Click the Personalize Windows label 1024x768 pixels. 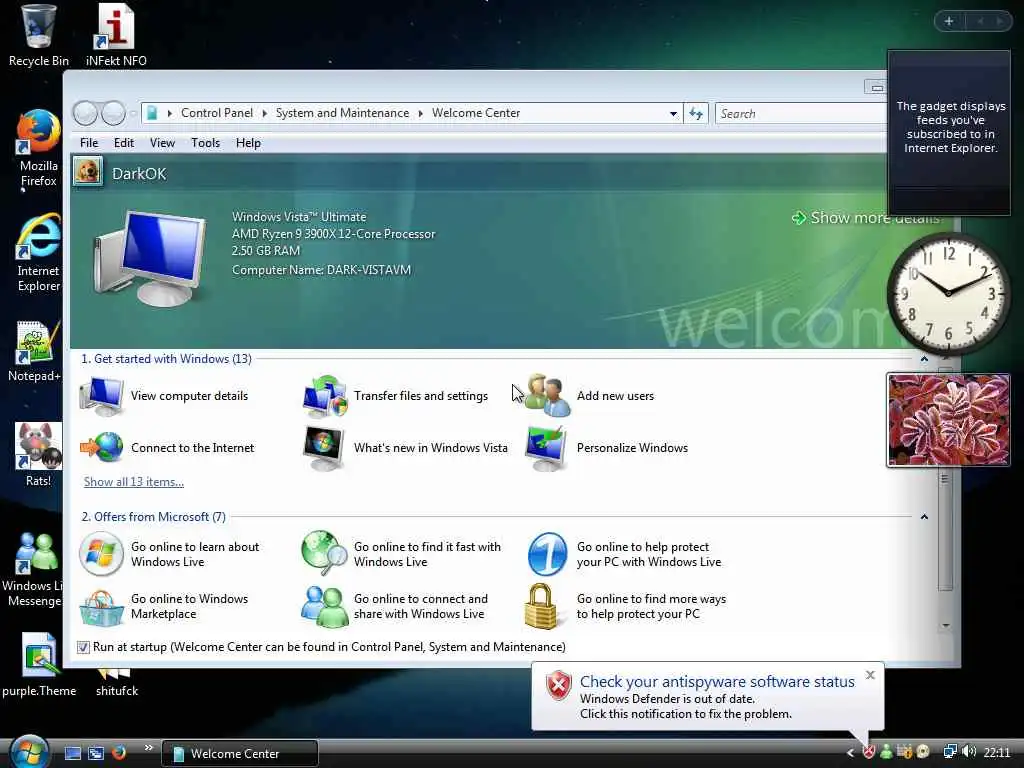(x=632, y=448)
